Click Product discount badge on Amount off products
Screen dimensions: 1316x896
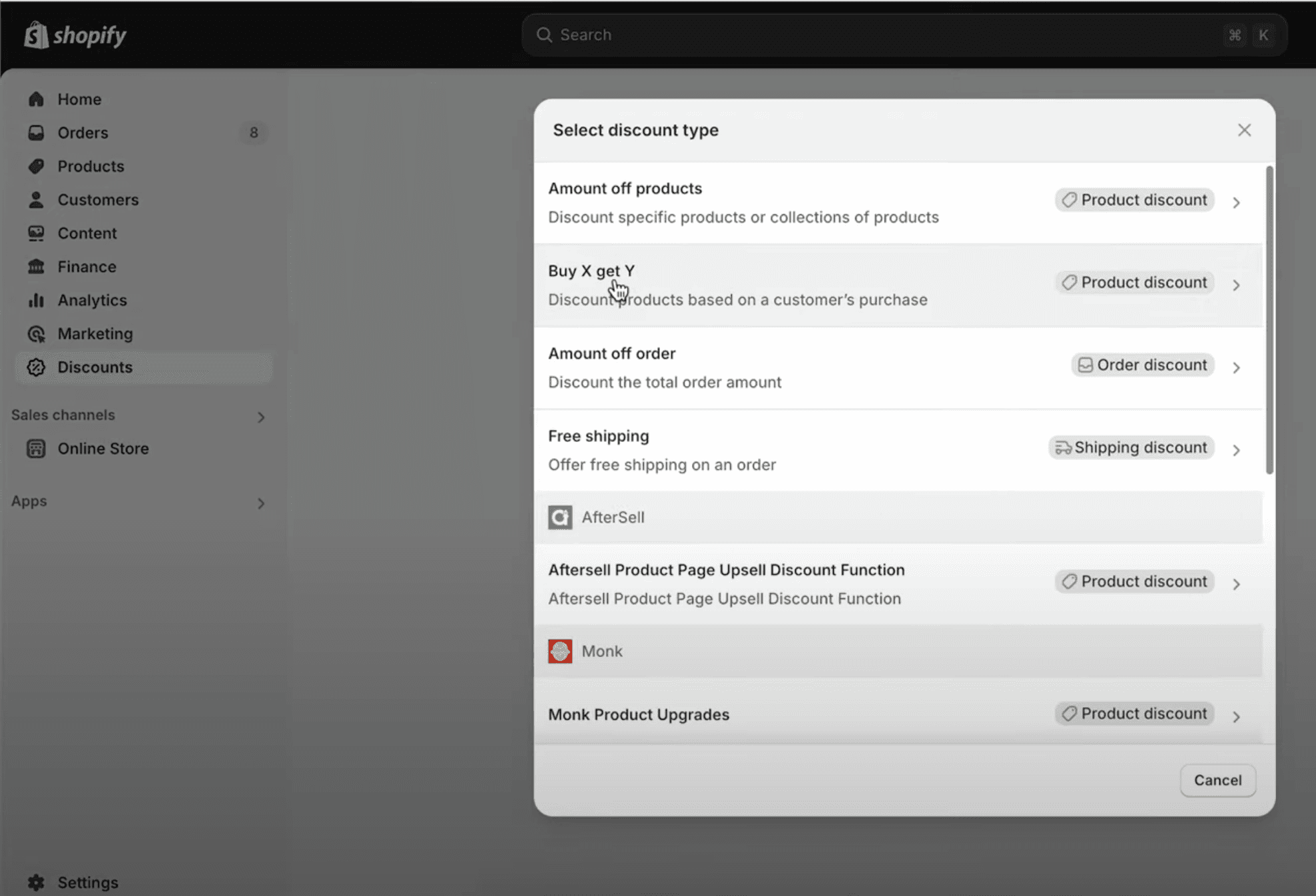pos(1135,200)
